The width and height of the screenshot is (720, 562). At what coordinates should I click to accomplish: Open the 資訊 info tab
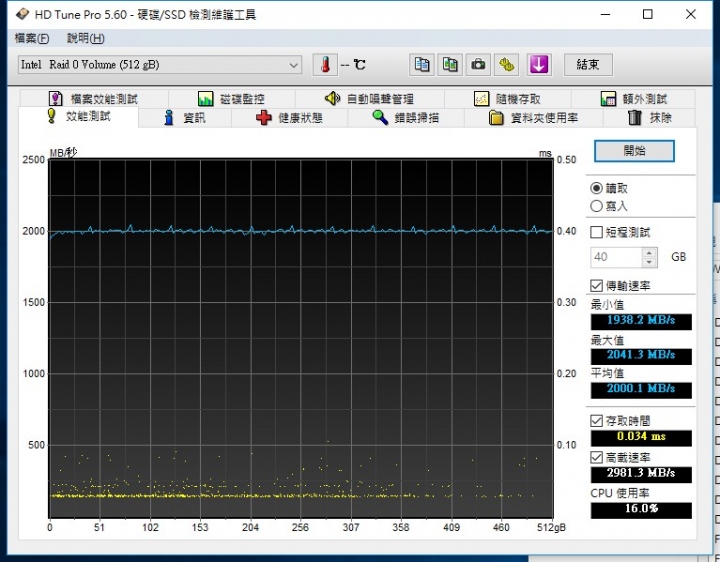point(185,118)
